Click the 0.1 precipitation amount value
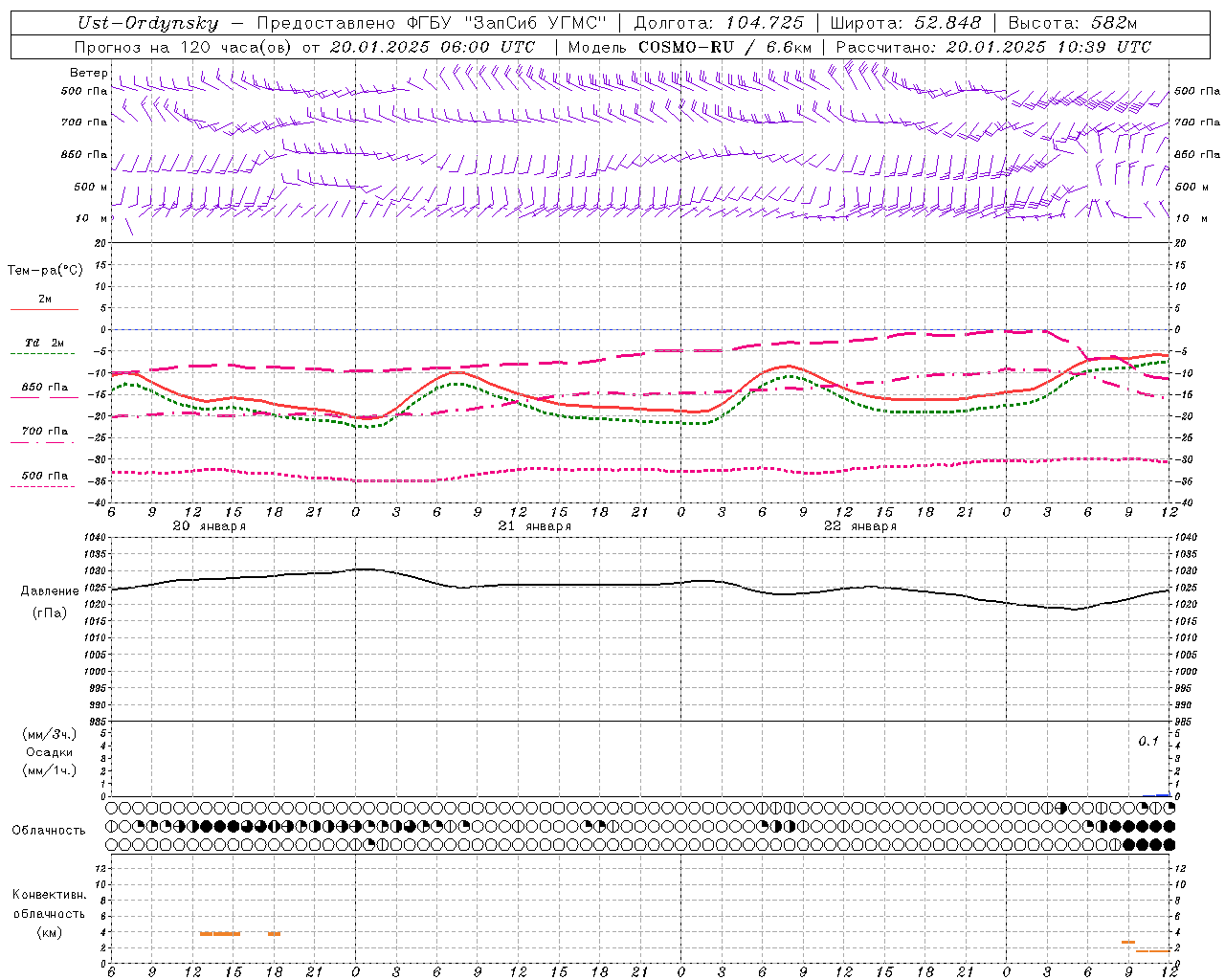This screenshot has width=1225, height=980. coord(1148,741)
